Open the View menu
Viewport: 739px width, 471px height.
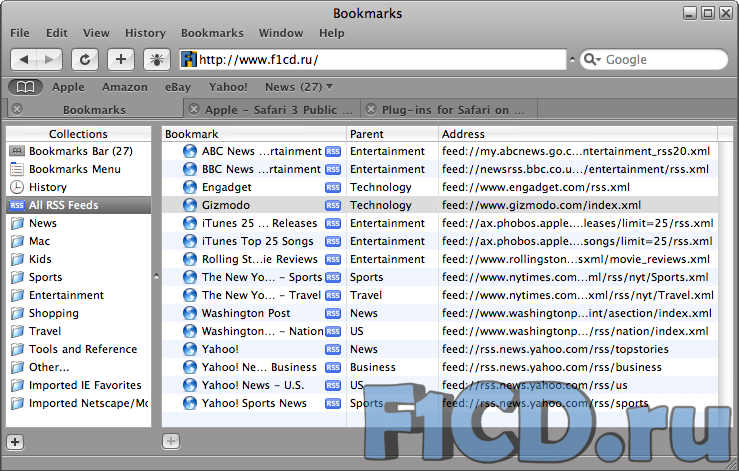pyautogui.click(x=96, y=33)
